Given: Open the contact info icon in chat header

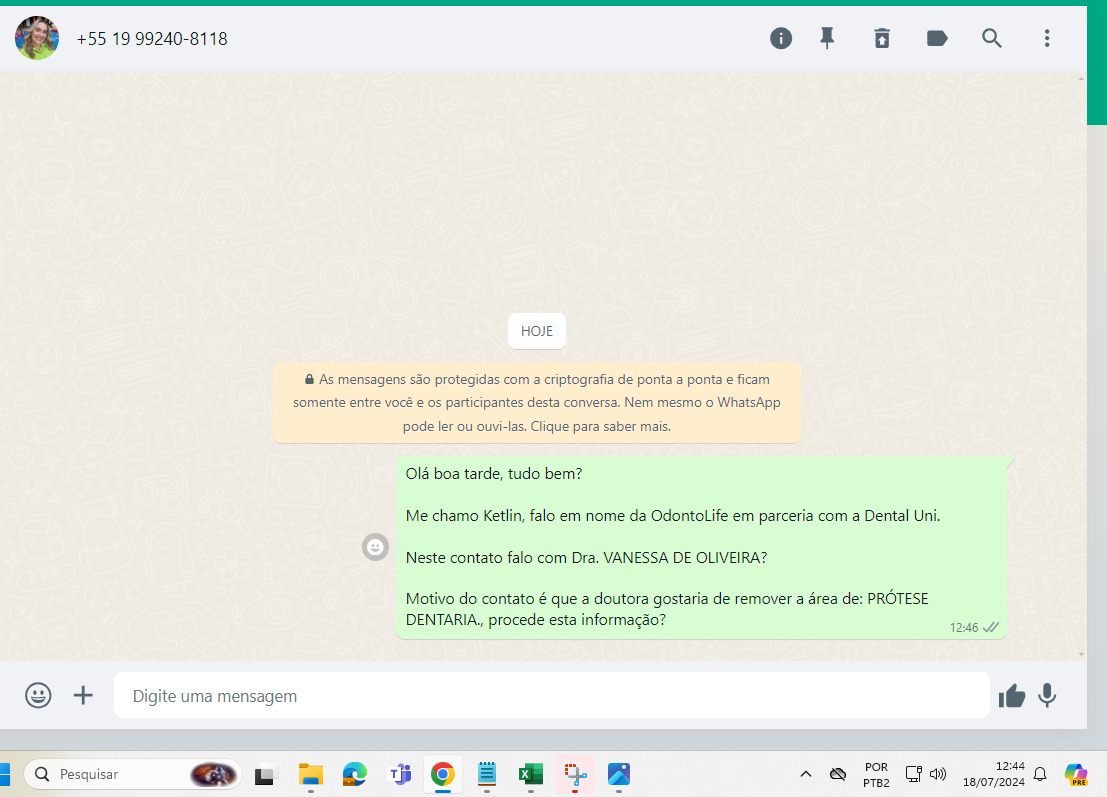Looking at the screenshot, I should pos(781,38).
